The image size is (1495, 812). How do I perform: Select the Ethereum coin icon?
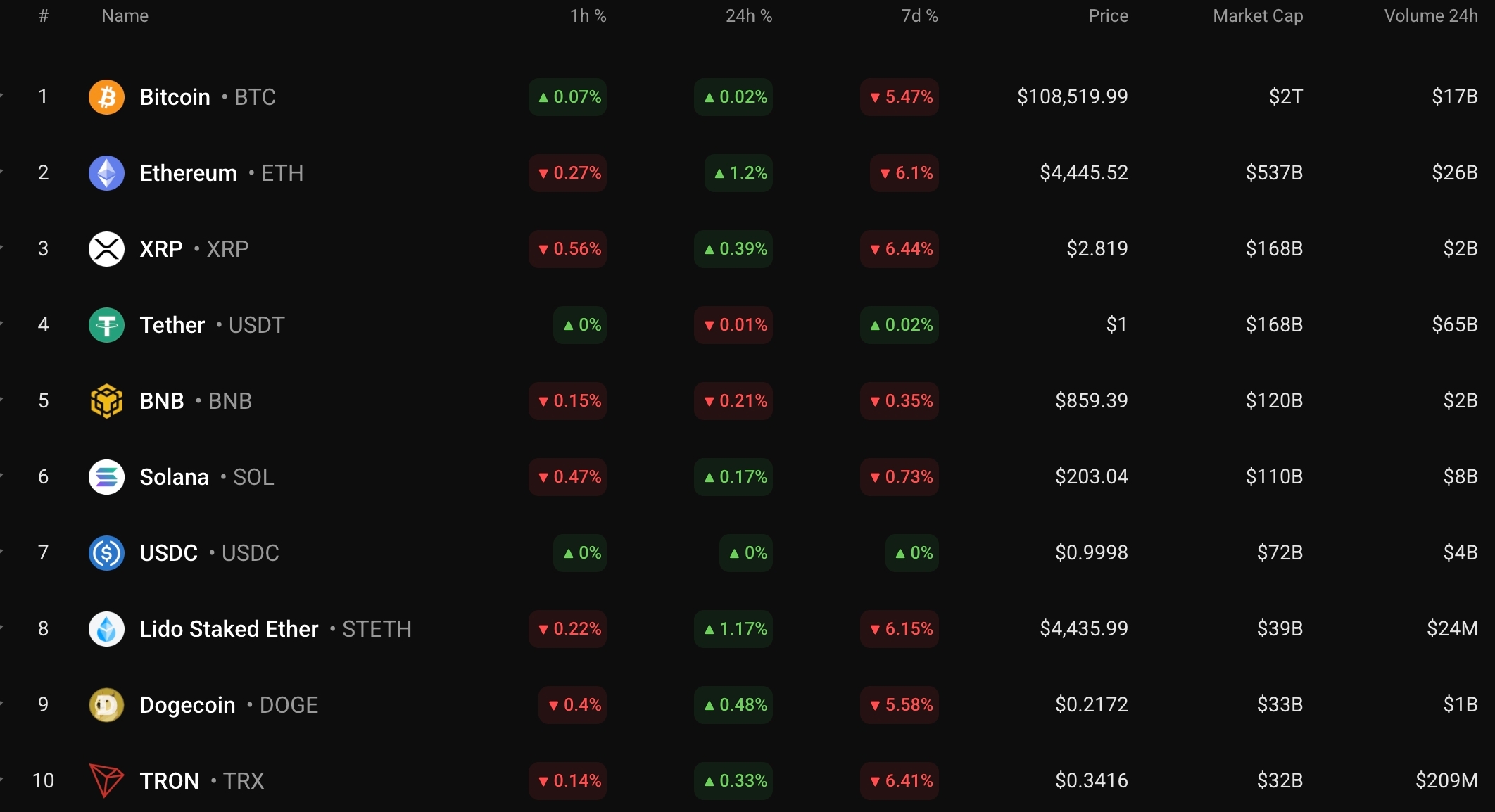[106, 173]
